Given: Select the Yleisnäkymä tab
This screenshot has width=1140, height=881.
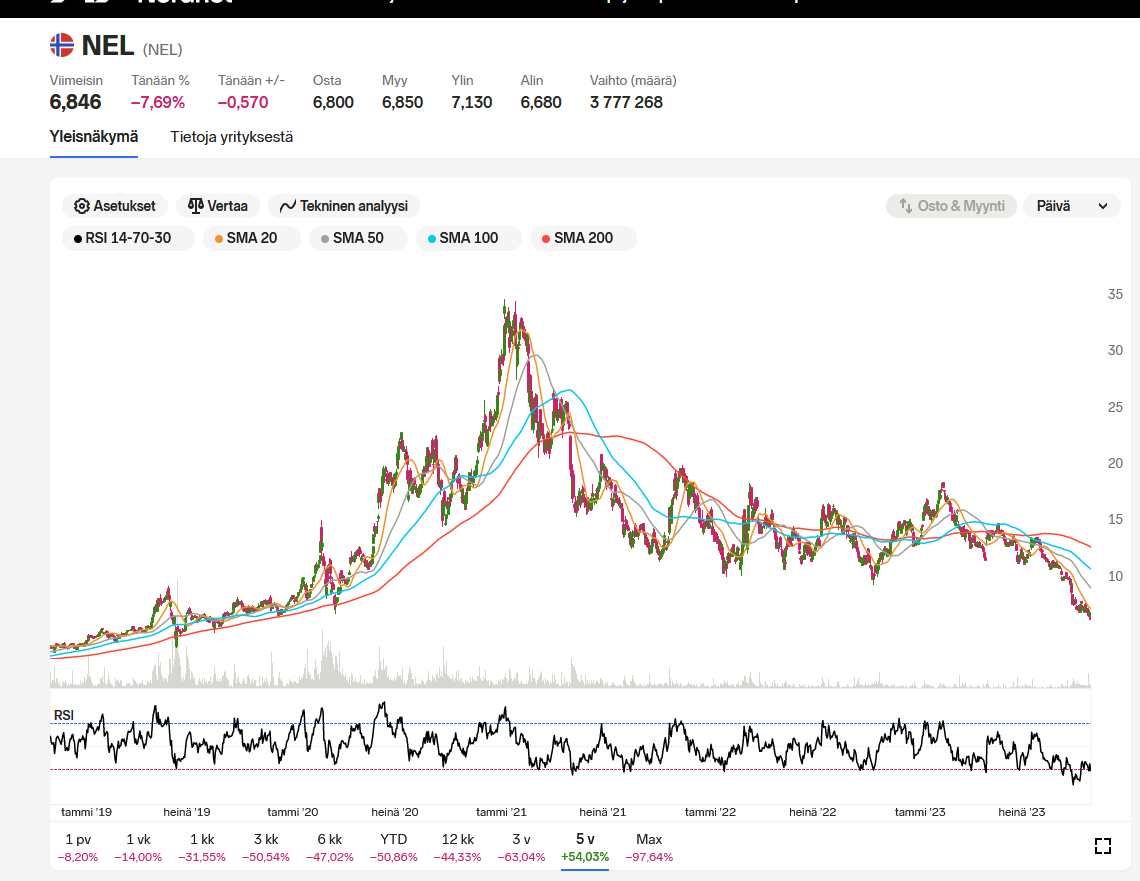Looking at the screenshot, I should point(94,137).
